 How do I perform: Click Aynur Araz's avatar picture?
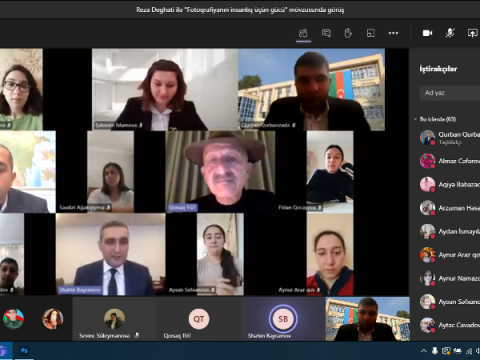coord(427,255)
